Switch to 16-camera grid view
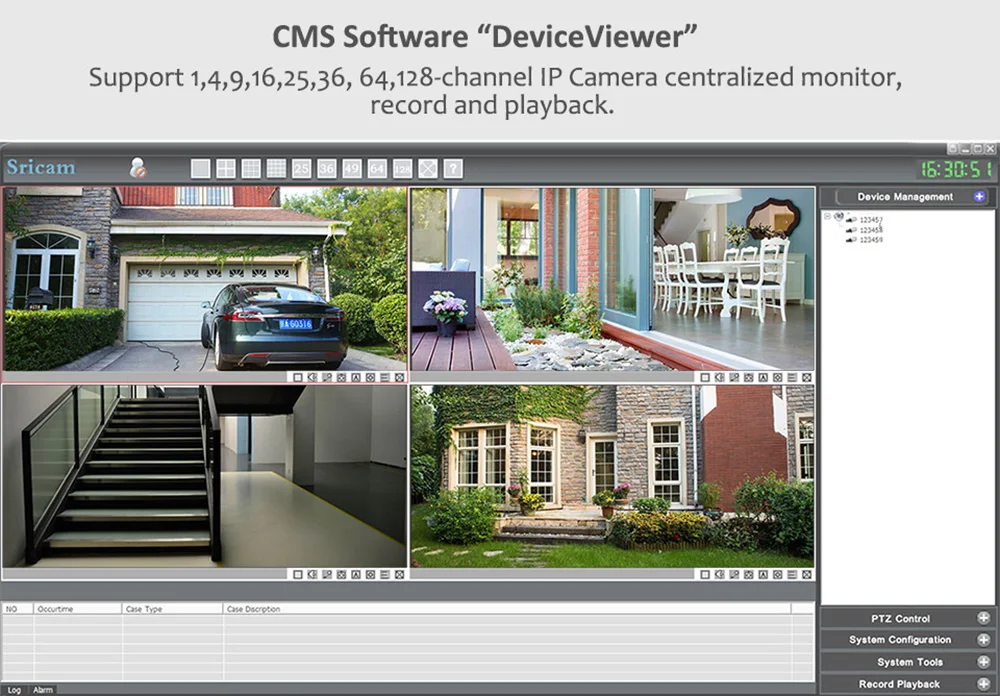This screenshot has width=1000, height=696. [276, 168]
